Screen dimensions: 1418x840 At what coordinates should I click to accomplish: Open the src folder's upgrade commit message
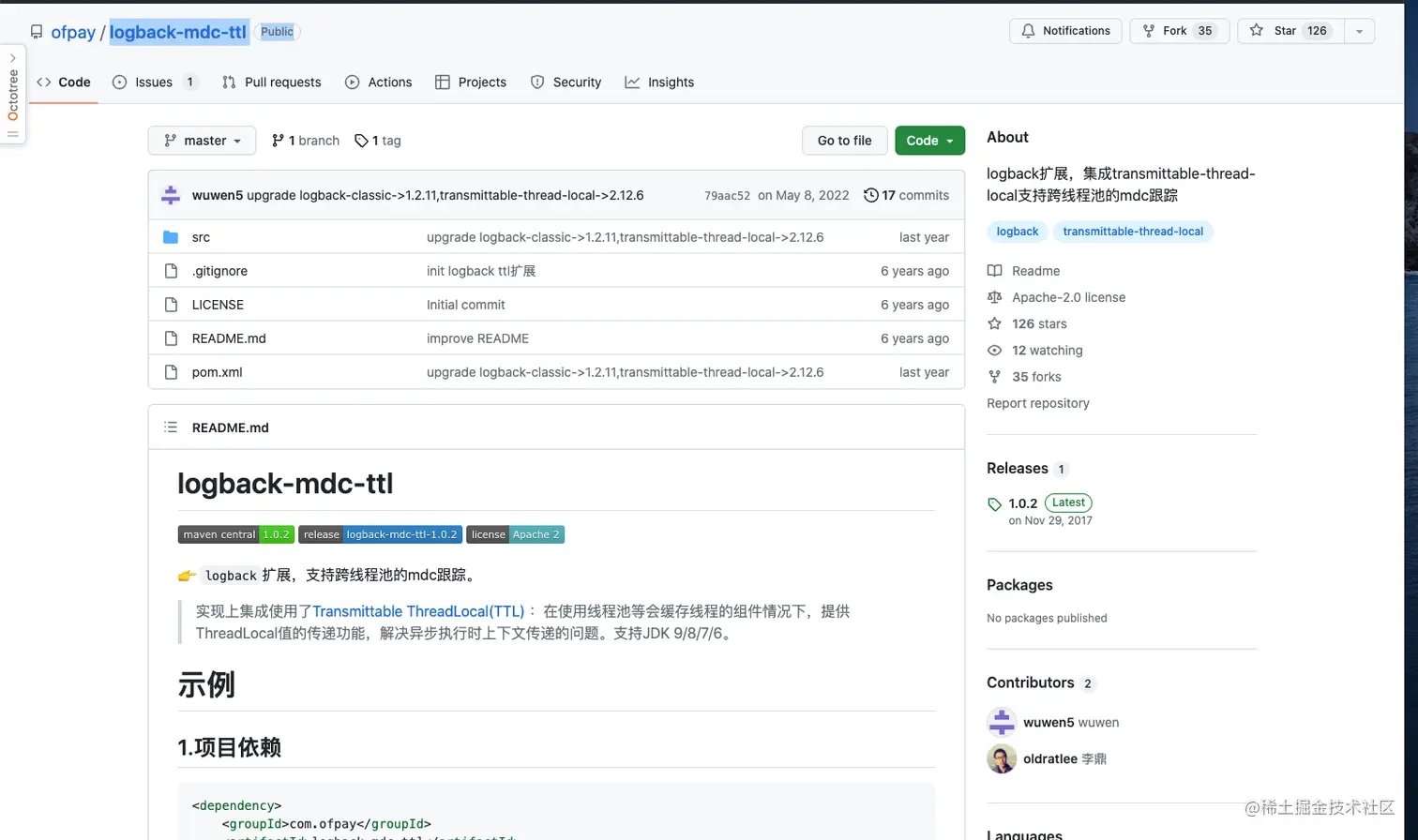pyautogui.click(x=625, y=237)
